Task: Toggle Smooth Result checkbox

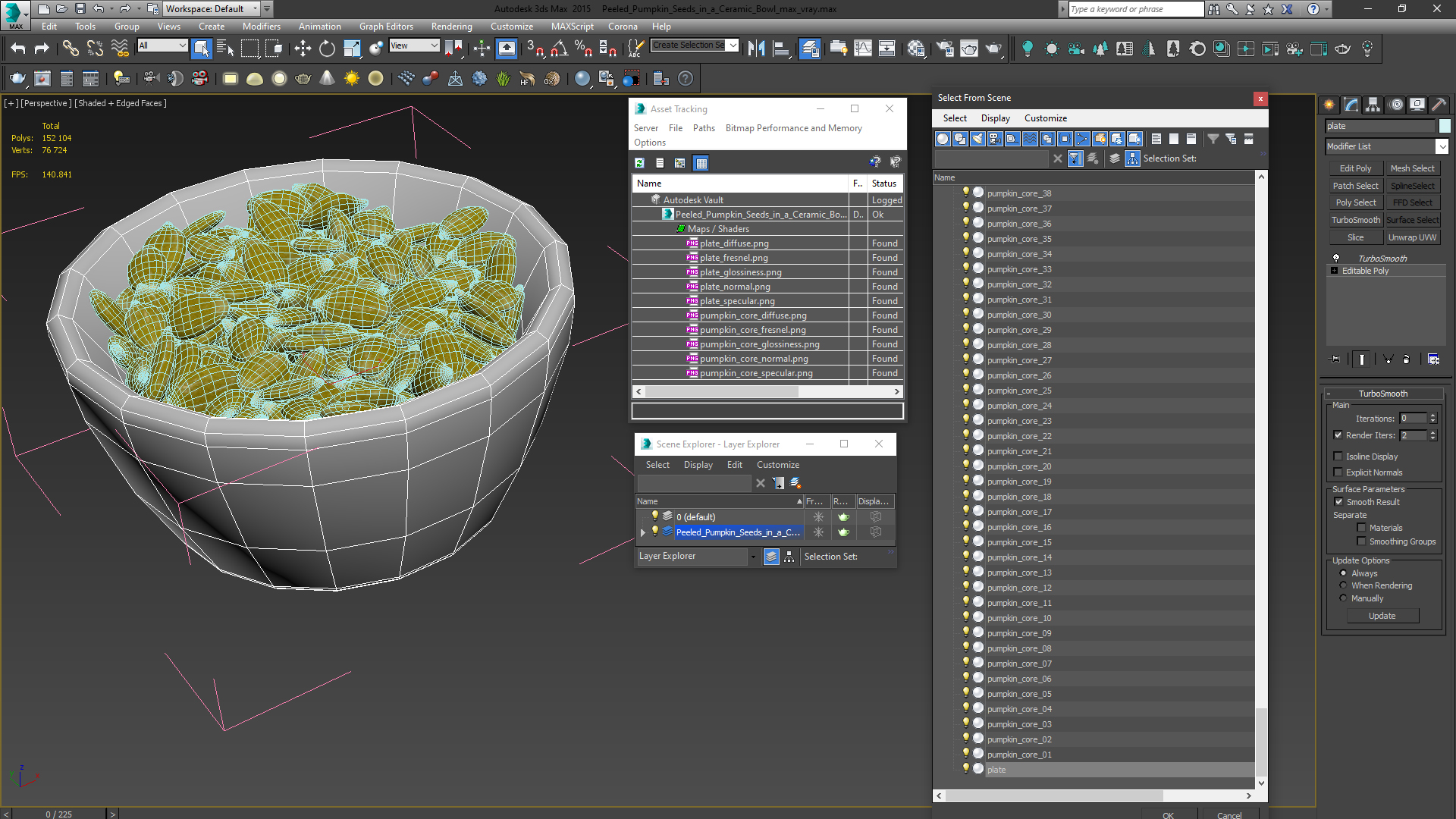Action: [1338, 502]
